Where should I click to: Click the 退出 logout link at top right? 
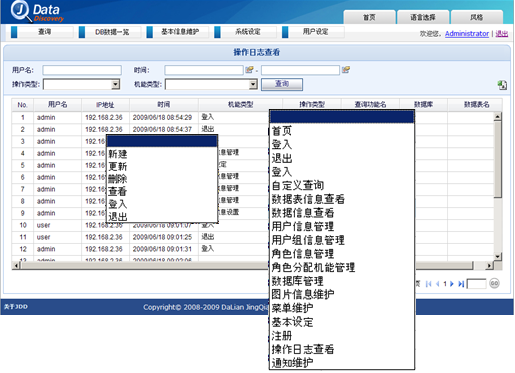coord(502,34)
